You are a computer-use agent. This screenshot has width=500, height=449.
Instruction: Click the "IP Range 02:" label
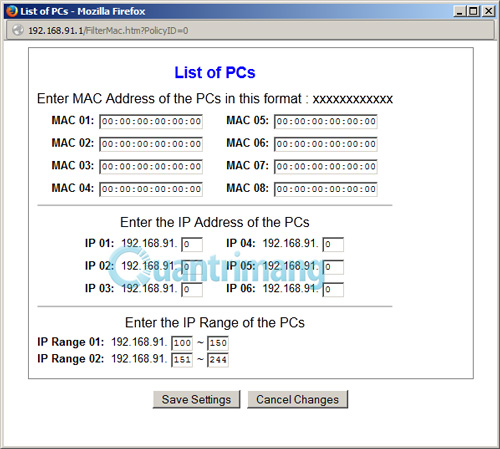tap(71, 359)
